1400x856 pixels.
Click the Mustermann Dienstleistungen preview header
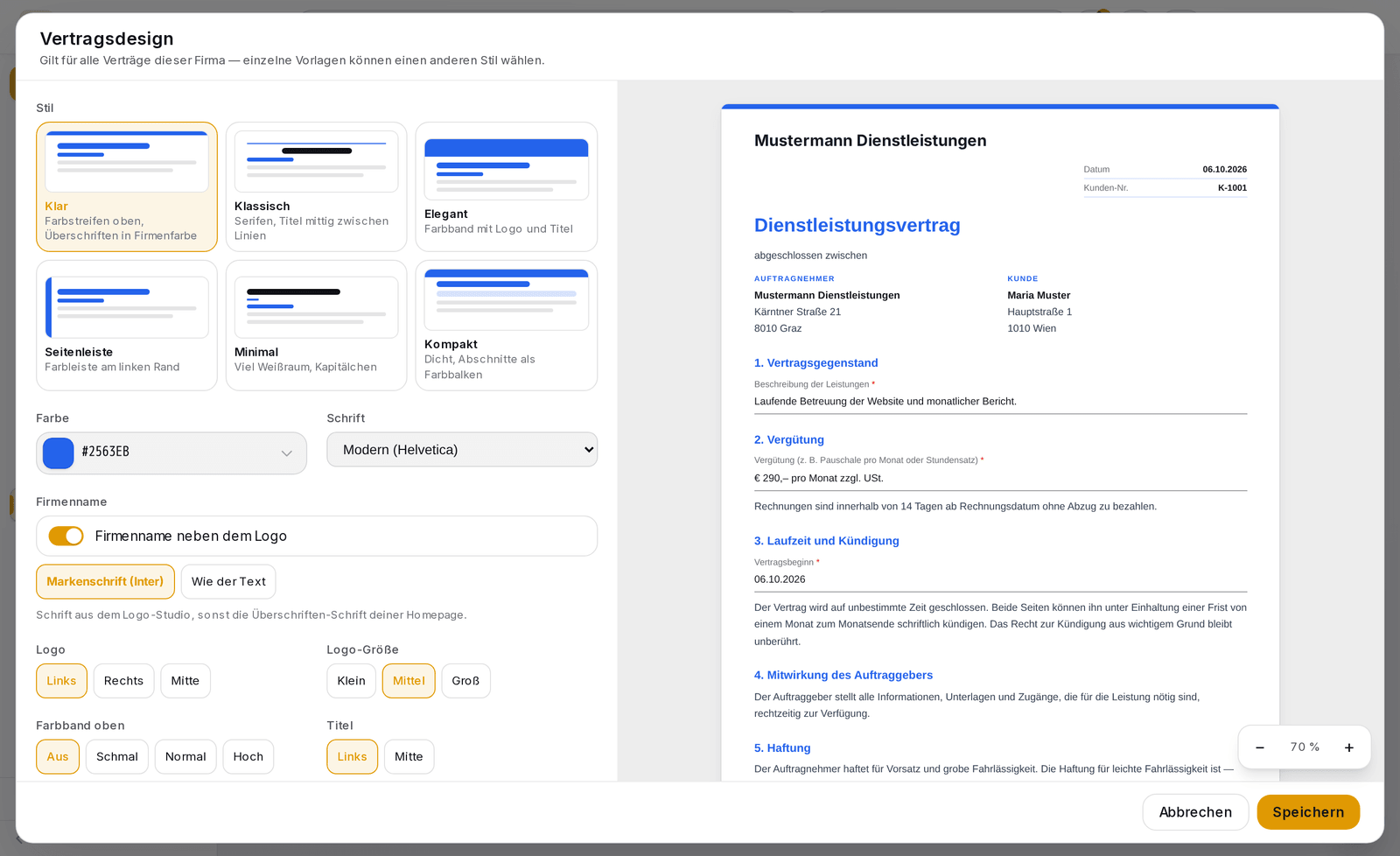(x=871, y=141)
